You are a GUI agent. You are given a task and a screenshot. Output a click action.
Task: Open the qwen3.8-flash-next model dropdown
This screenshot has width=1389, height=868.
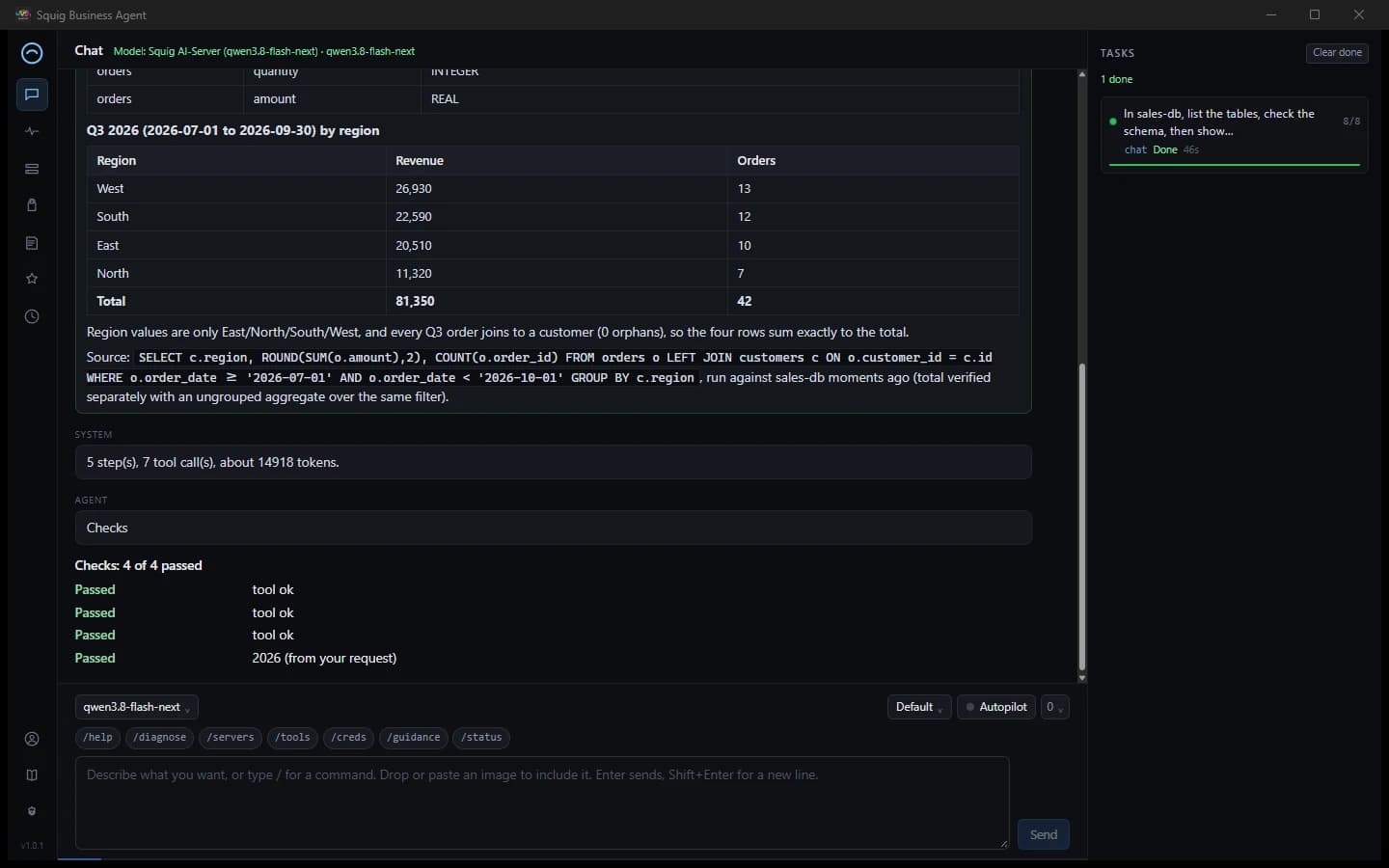point(137,707)
